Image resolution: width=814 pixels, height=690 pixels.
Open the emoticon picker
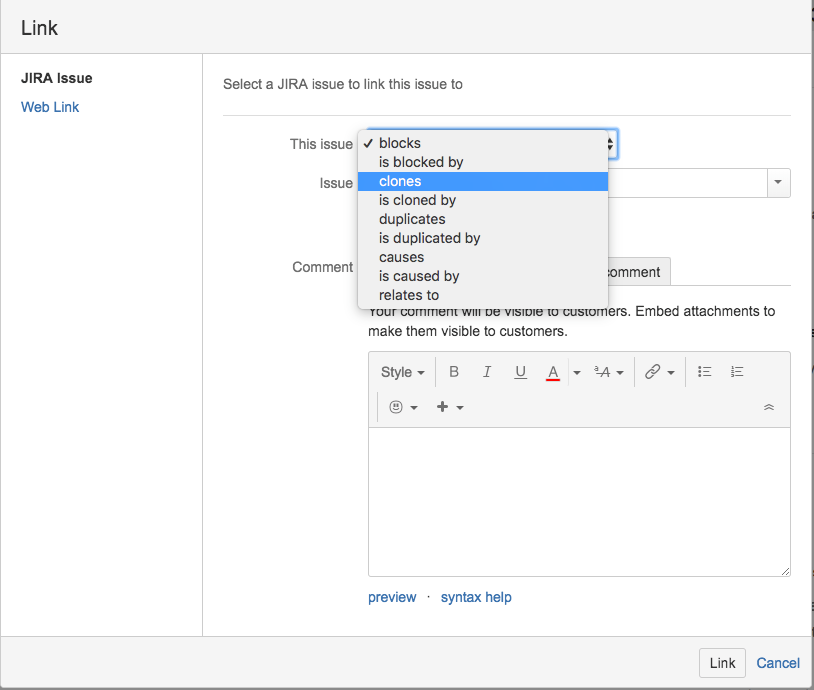point(402,407)
